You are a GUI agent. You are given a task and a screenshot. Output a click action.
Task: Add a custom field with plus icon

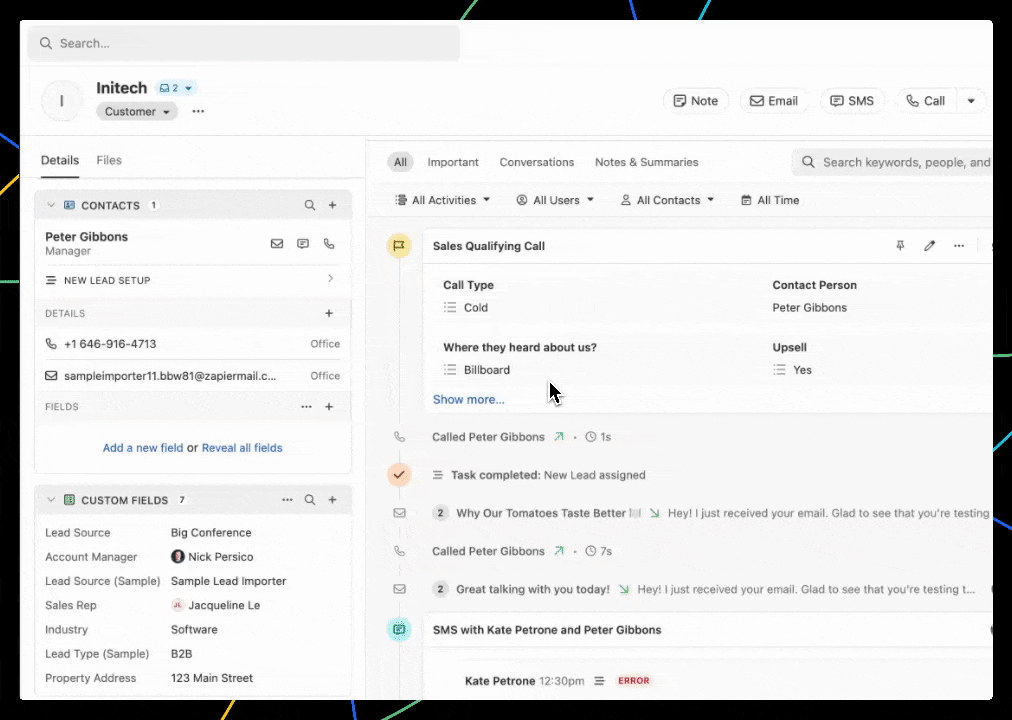click(332, 500)
